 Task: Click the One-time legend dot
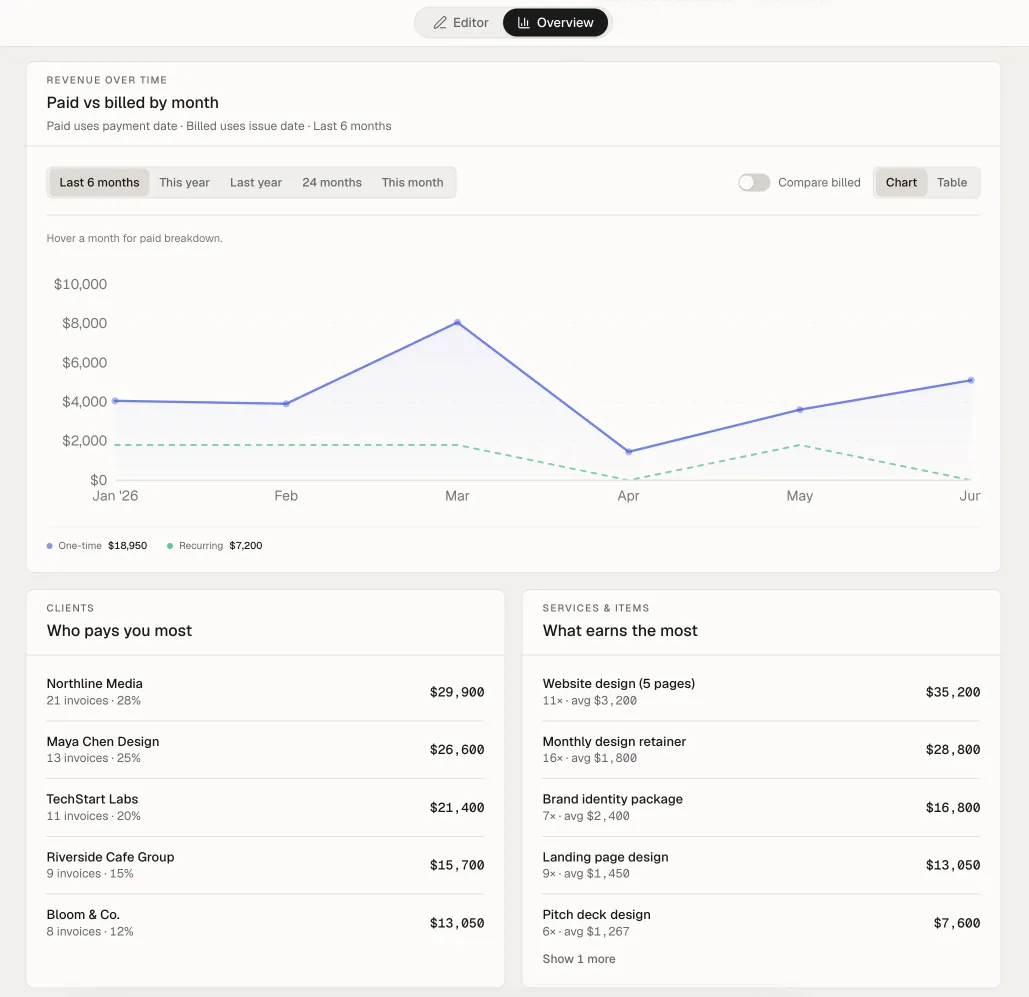[50, 545]
